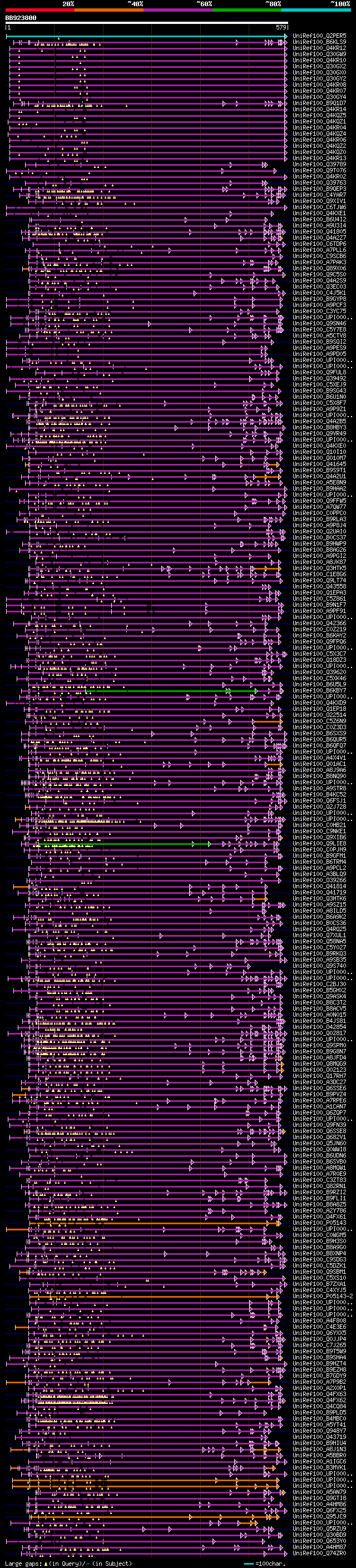This screenshot has width=356, height=1568.
Task: Select the UniRef100_Q4KR08 label
Action: tap(319, 85)
